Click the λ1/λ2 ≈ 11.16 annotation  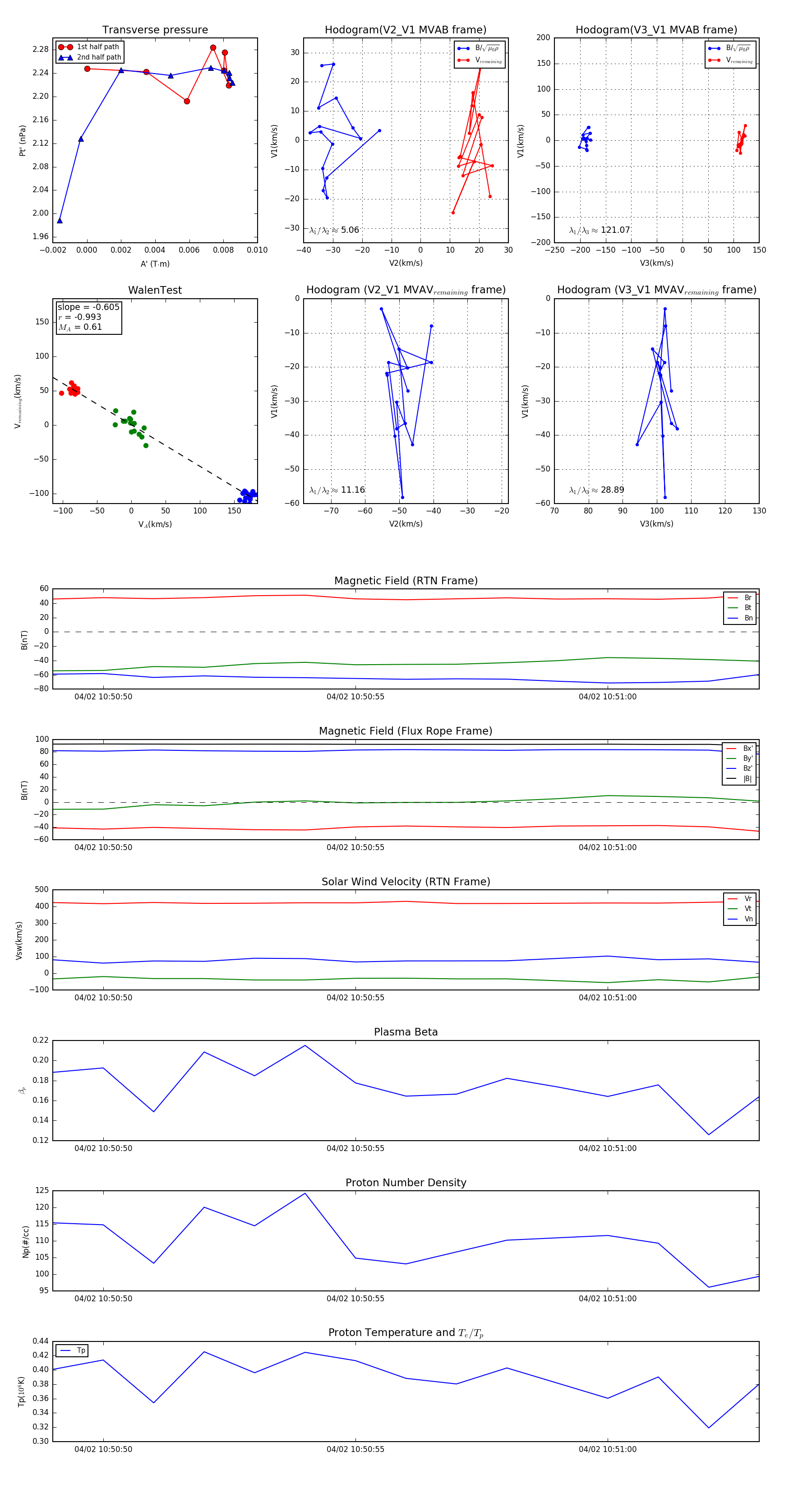pyautogui.click(x=337, y=490)
